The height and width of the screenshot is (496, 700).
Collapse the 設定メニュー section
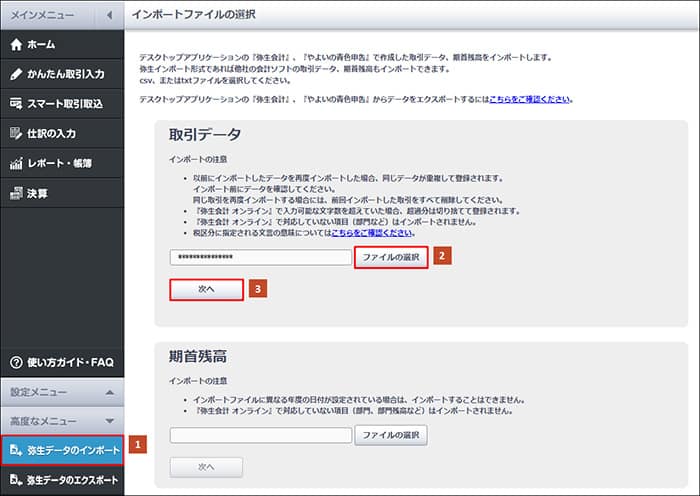tap(109, 392)
